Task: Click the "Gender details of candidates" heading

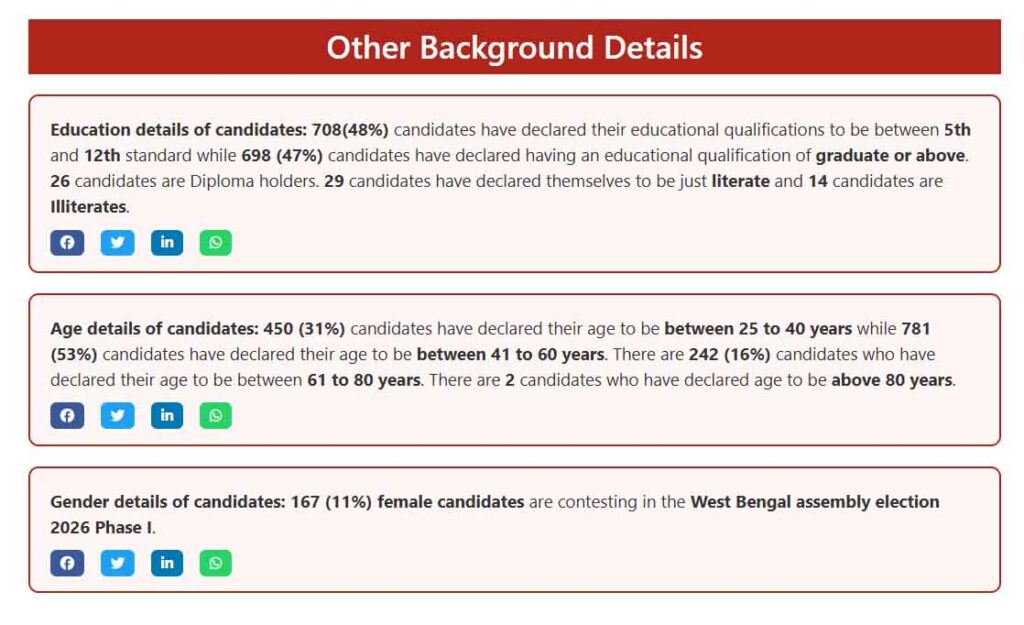Action: coord(168,502)
